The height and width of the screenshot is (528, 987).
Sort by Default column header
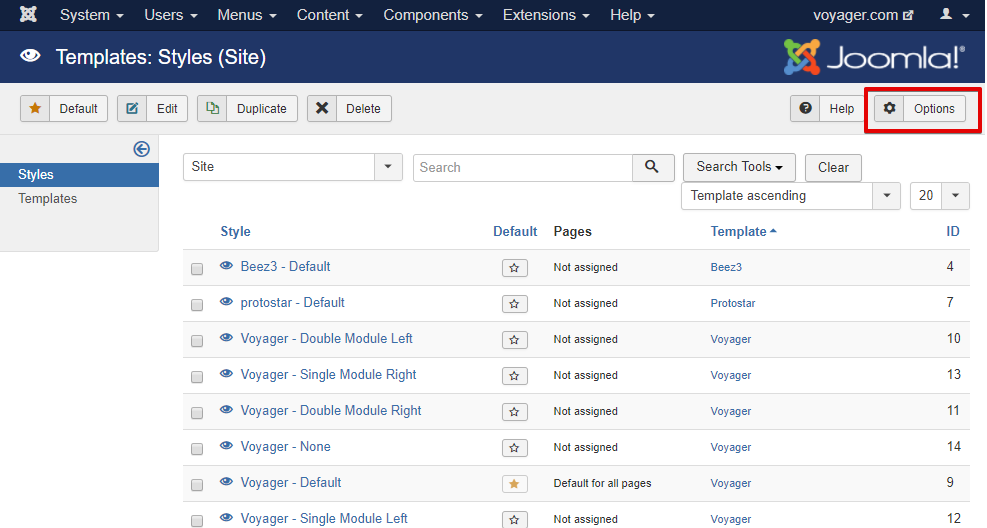tap(515, 231)
